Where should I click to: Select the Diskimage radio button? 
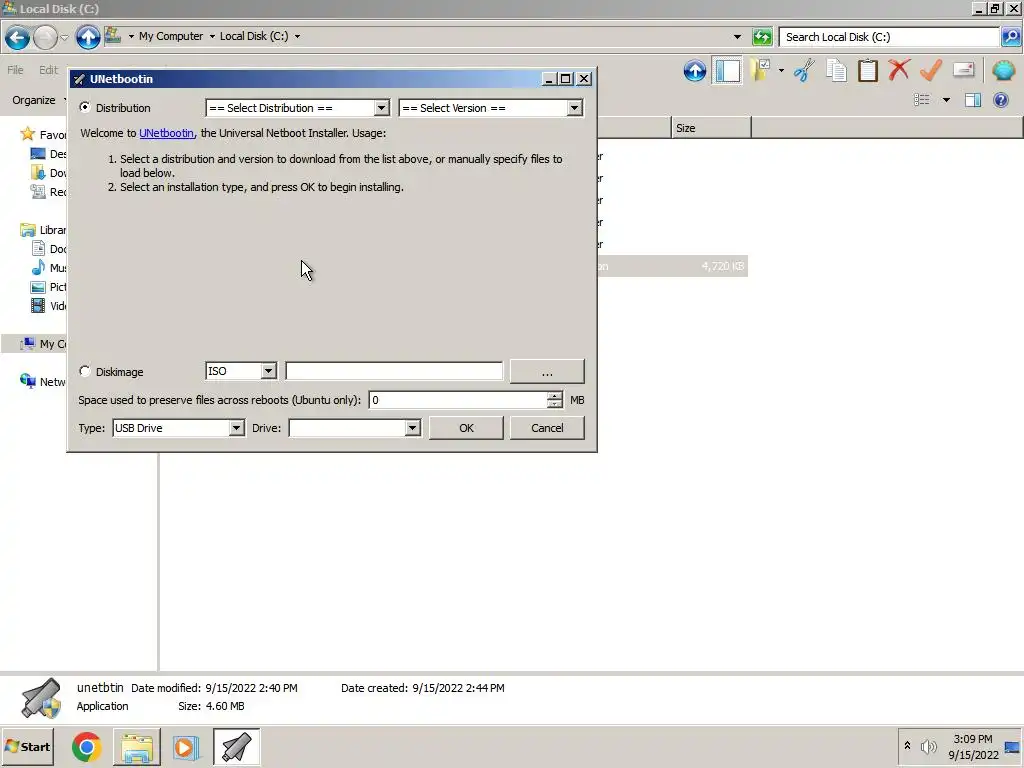click(85, 371)
